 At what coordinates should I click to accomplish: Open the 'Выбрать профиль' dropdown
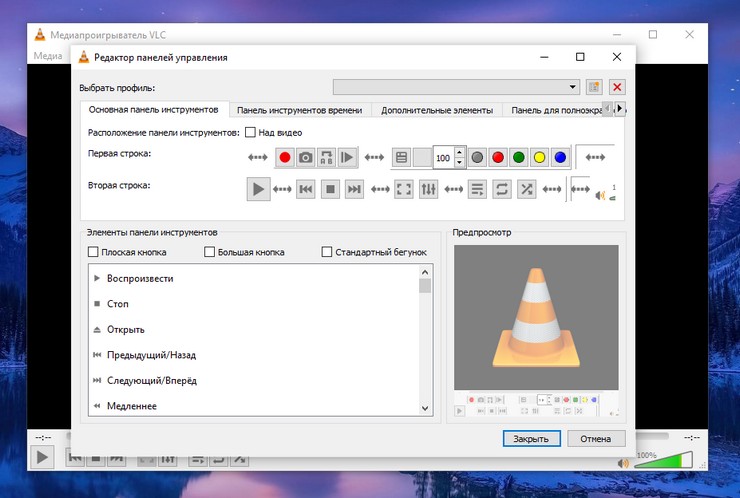tap(456, 87)
